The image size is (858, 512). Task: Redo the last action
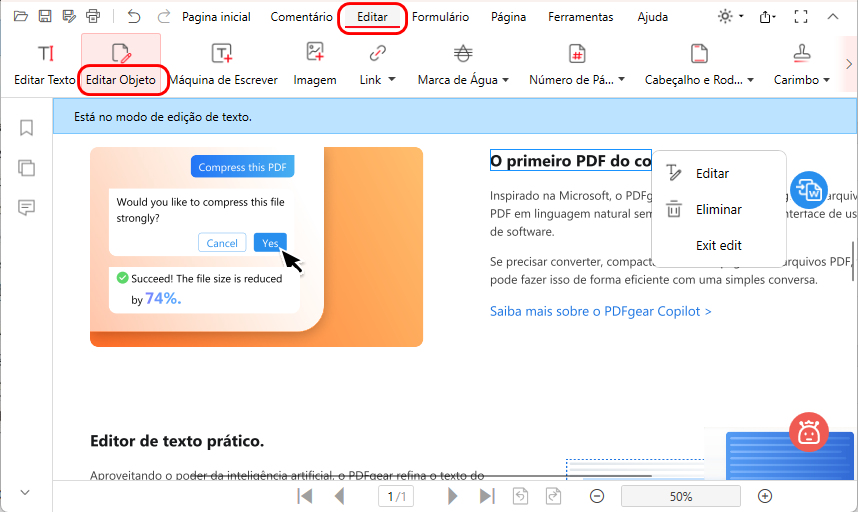(x=163, y=16)
